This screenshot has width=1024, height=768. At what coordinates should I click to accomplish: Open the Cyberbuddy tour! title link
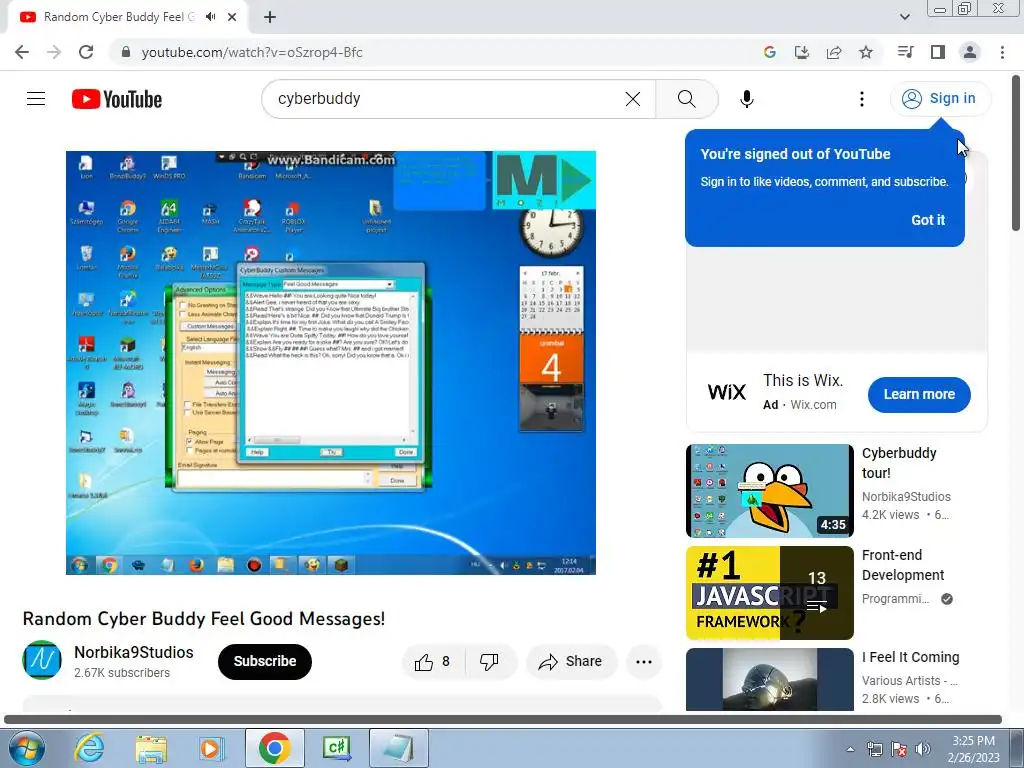click(899, 463)
